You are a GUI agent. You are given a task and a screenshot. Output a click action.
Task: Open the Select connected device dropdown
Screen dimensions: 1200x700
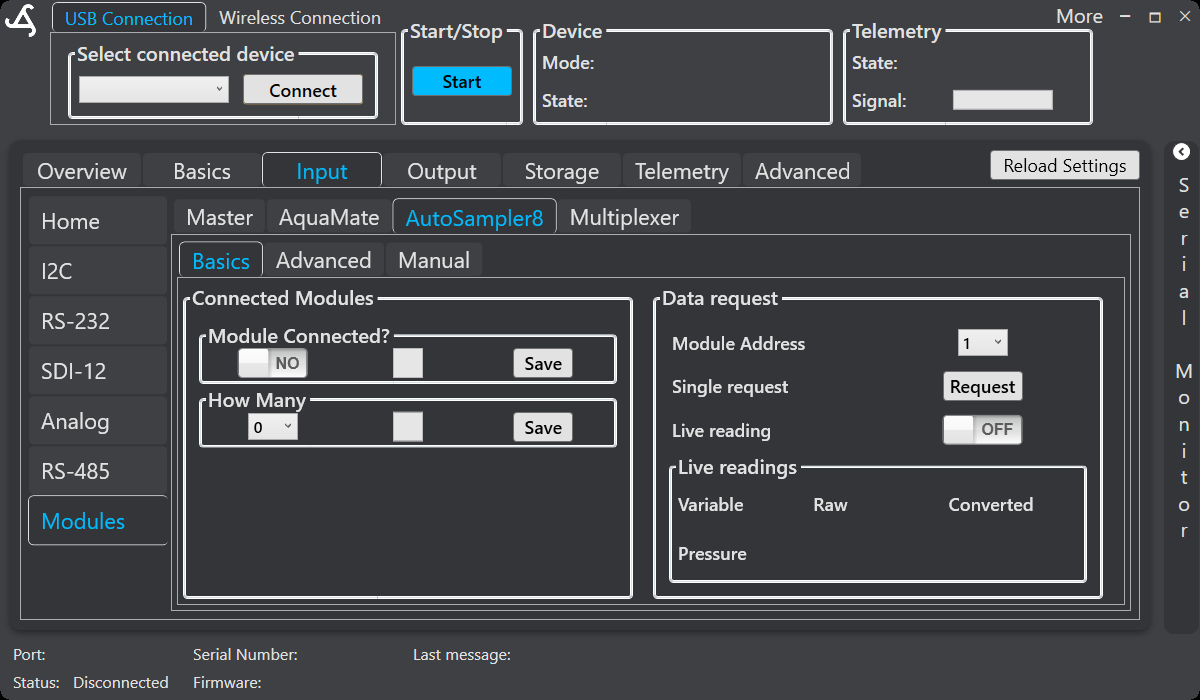[x=154, y=90]
